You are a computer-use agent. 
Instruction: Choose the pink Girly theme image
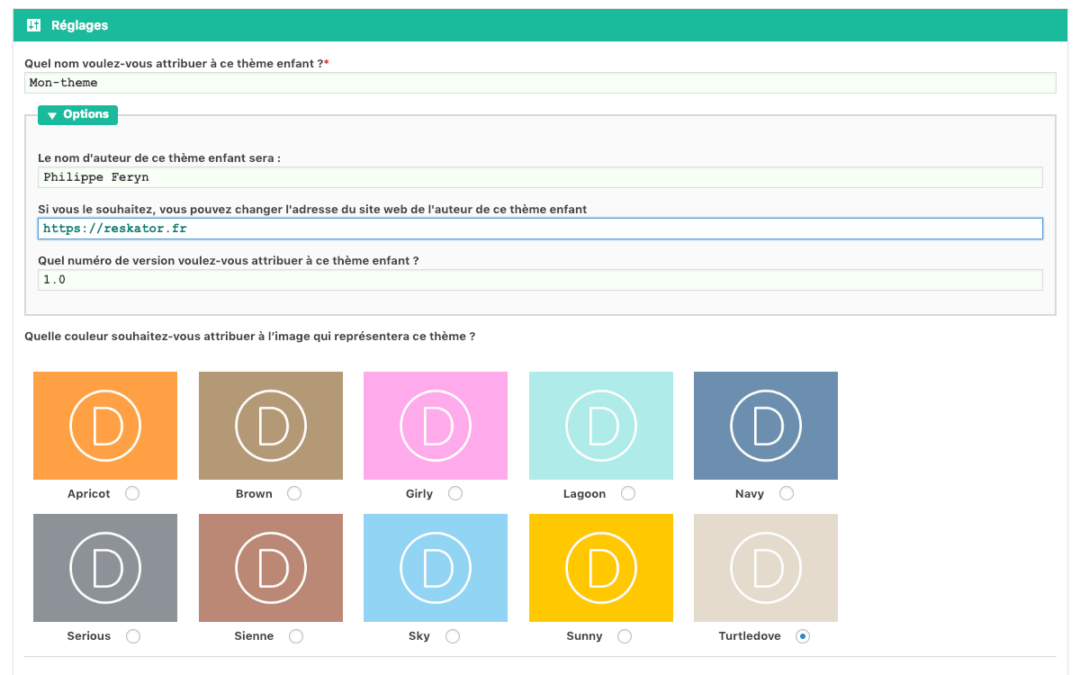tap(435, 426)
